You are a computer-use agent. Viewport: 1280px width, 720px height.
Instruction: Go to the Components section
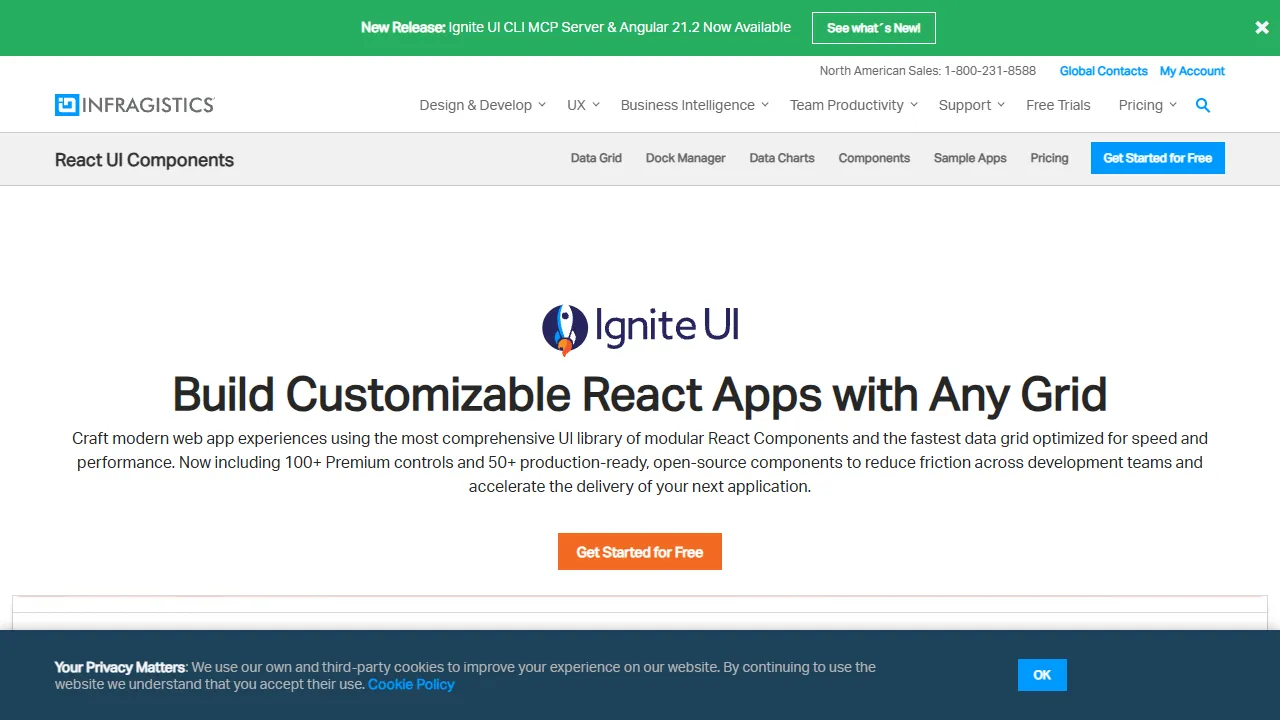tap(874, 158)
